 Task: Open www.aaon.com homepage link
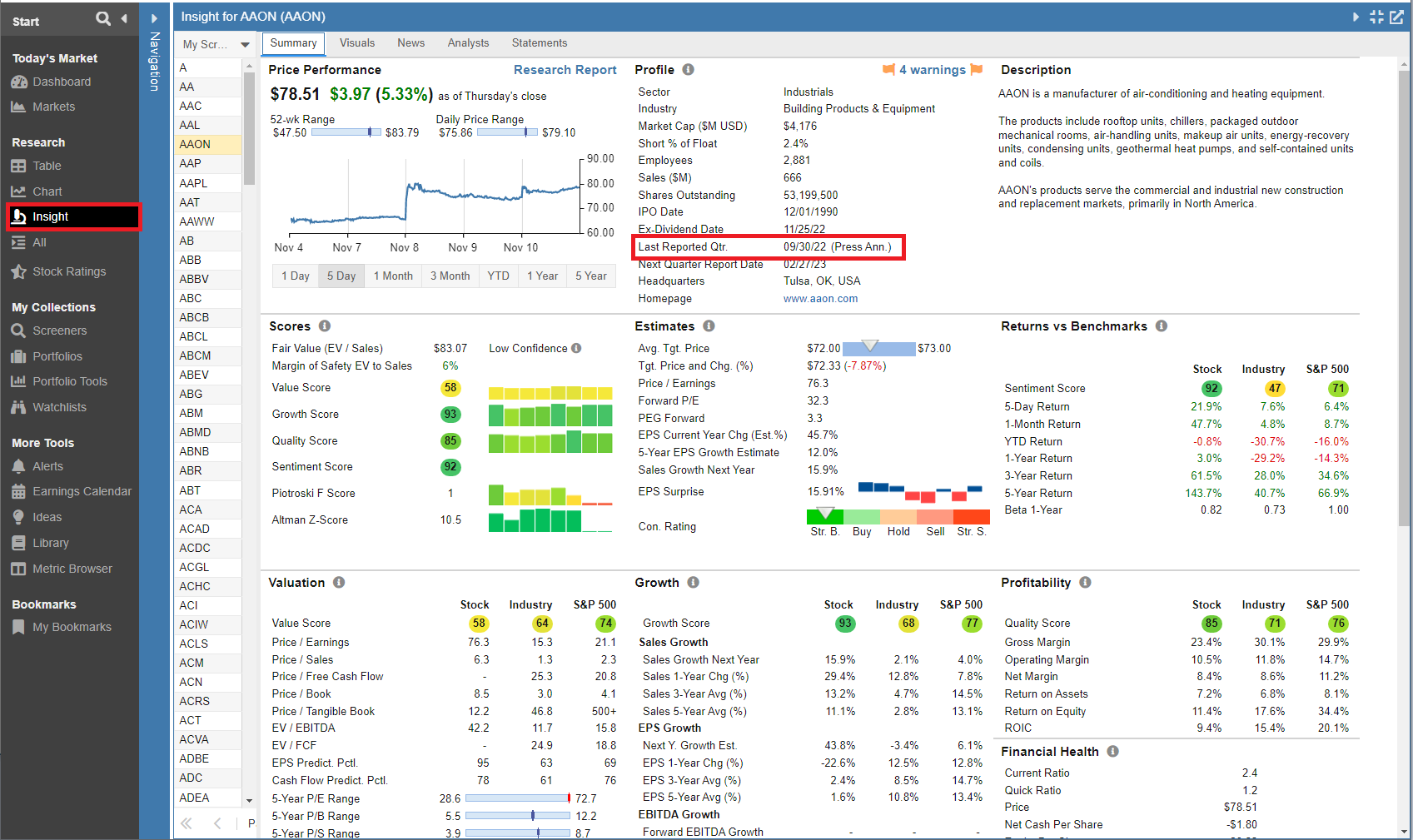pos(820,299)
